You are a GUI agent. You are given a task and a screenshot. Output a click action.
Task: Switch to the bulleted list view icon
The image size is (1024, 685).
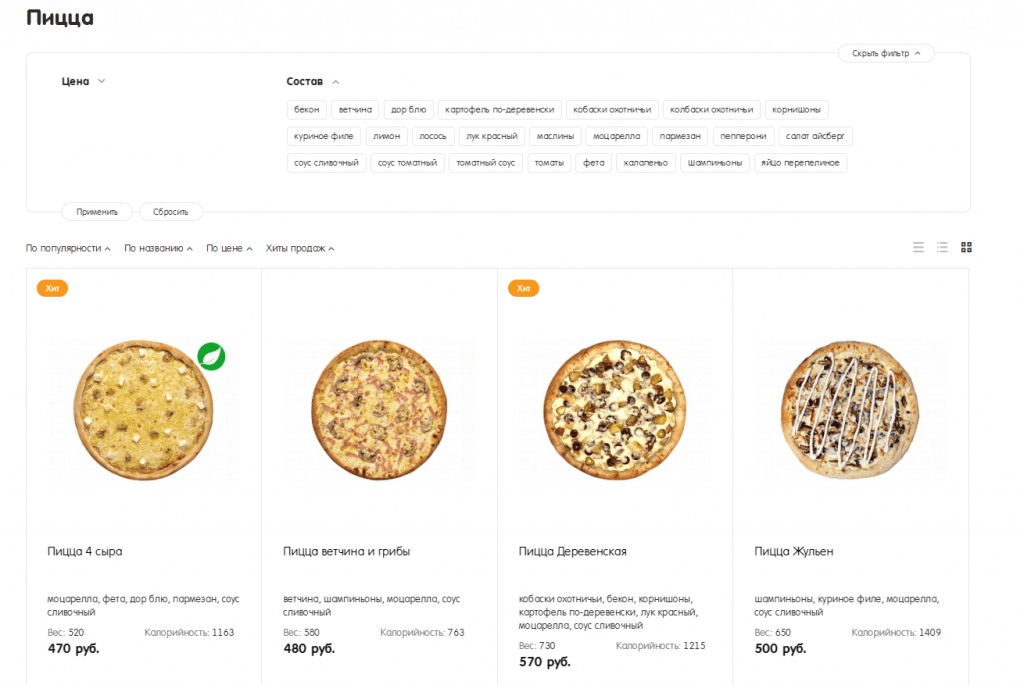(x=942, y=247)
